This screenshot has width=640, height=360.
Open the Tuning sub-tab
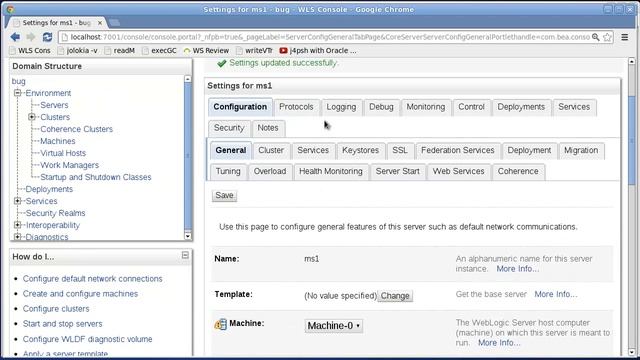click(x=228, y=171)
